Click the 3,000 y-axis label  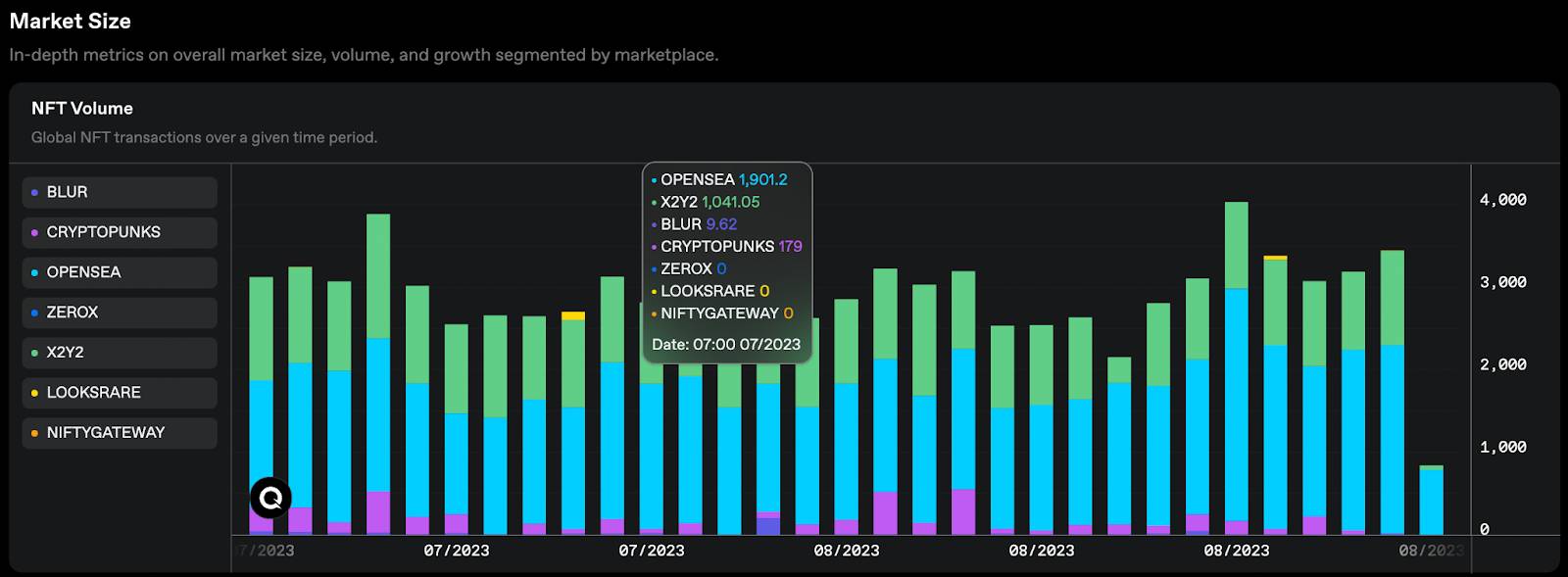[1503, 282]
